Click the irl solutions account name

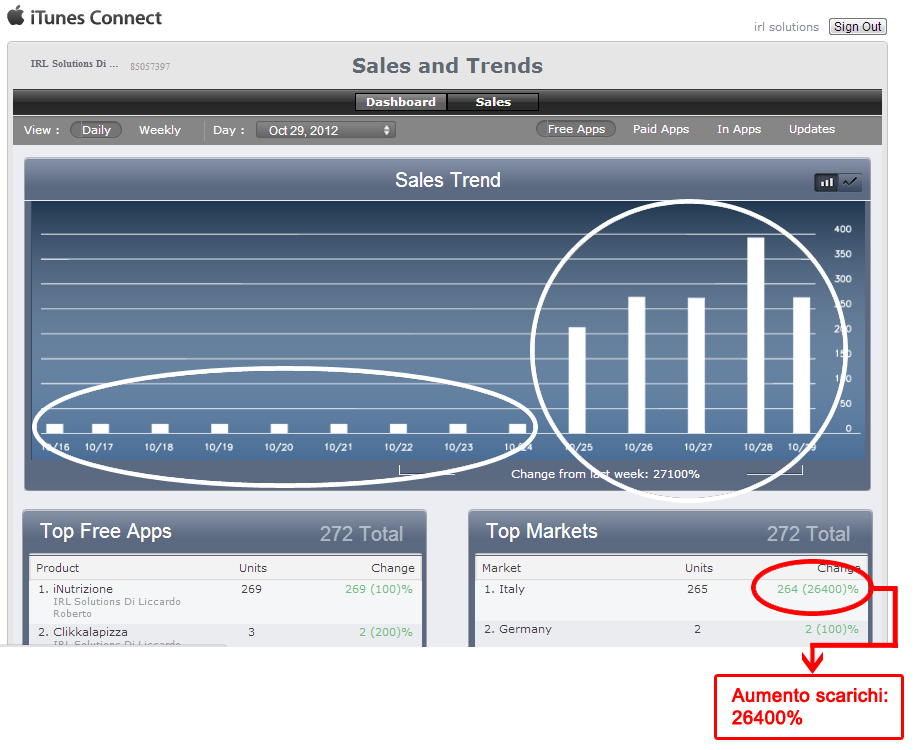pos(786,27)
